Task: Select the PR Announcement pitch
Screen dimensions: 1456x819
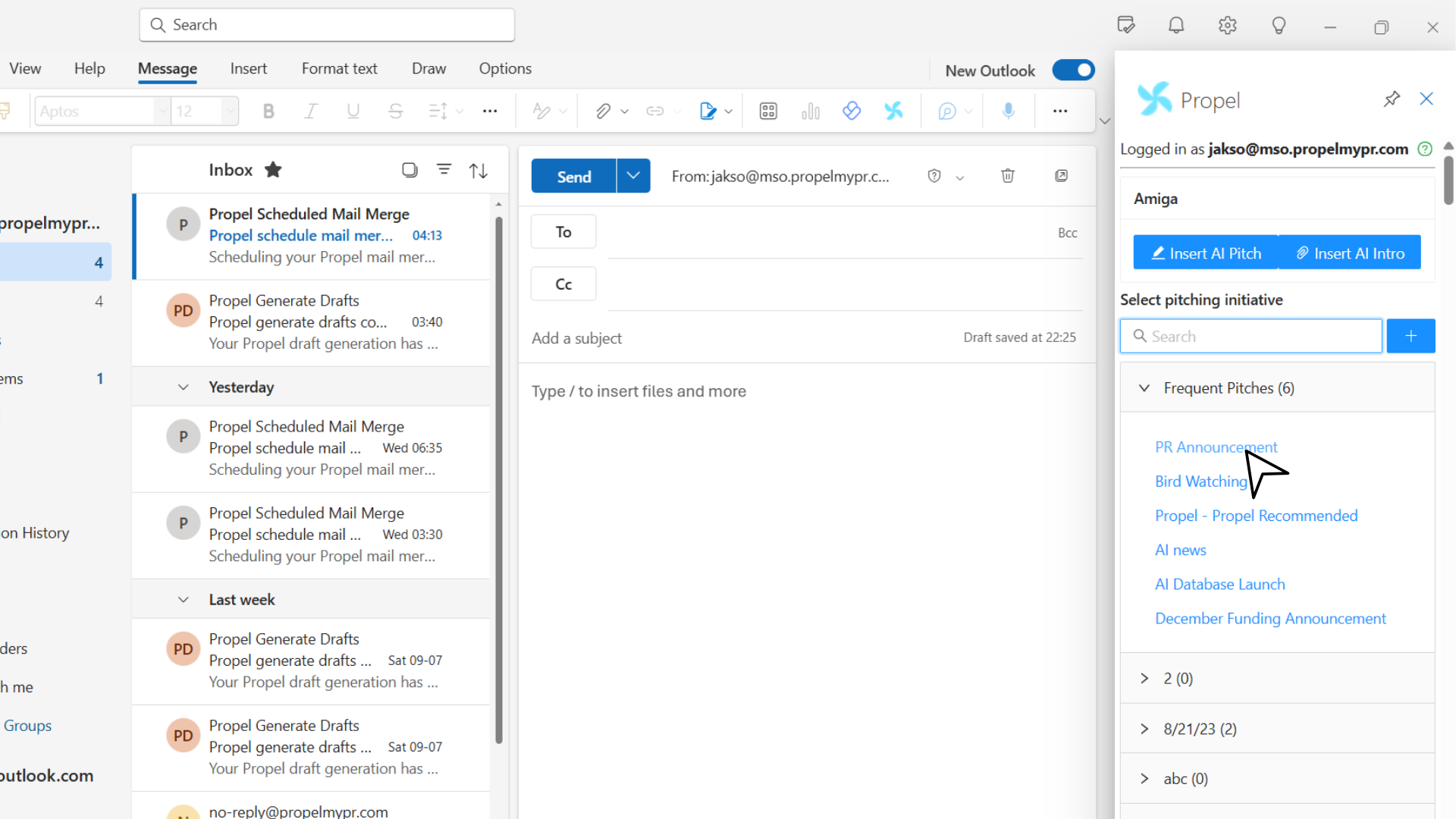Action: coord(1216,447)
